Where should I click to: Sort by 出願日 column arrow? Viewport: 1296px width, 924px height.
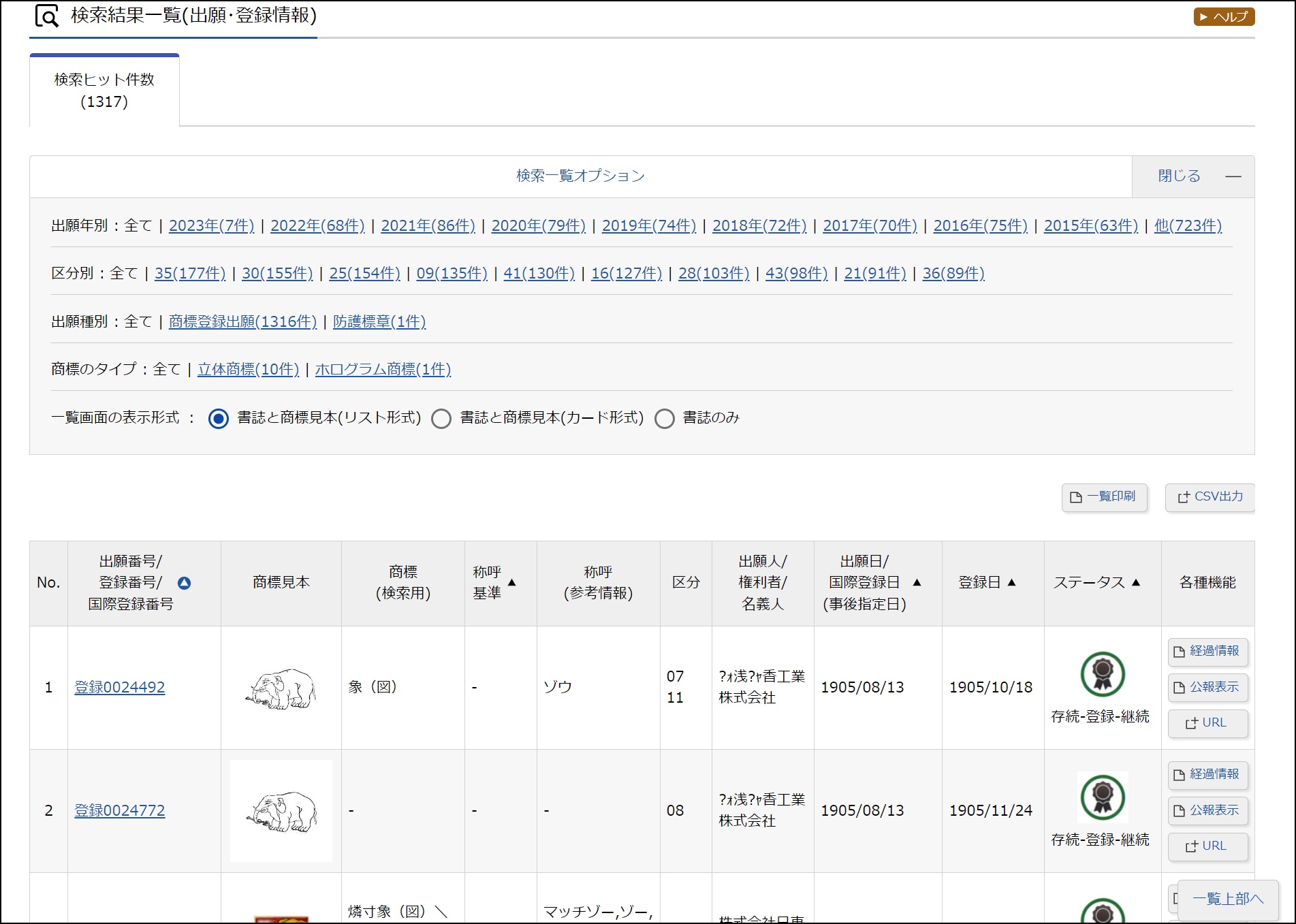(917, 583)
